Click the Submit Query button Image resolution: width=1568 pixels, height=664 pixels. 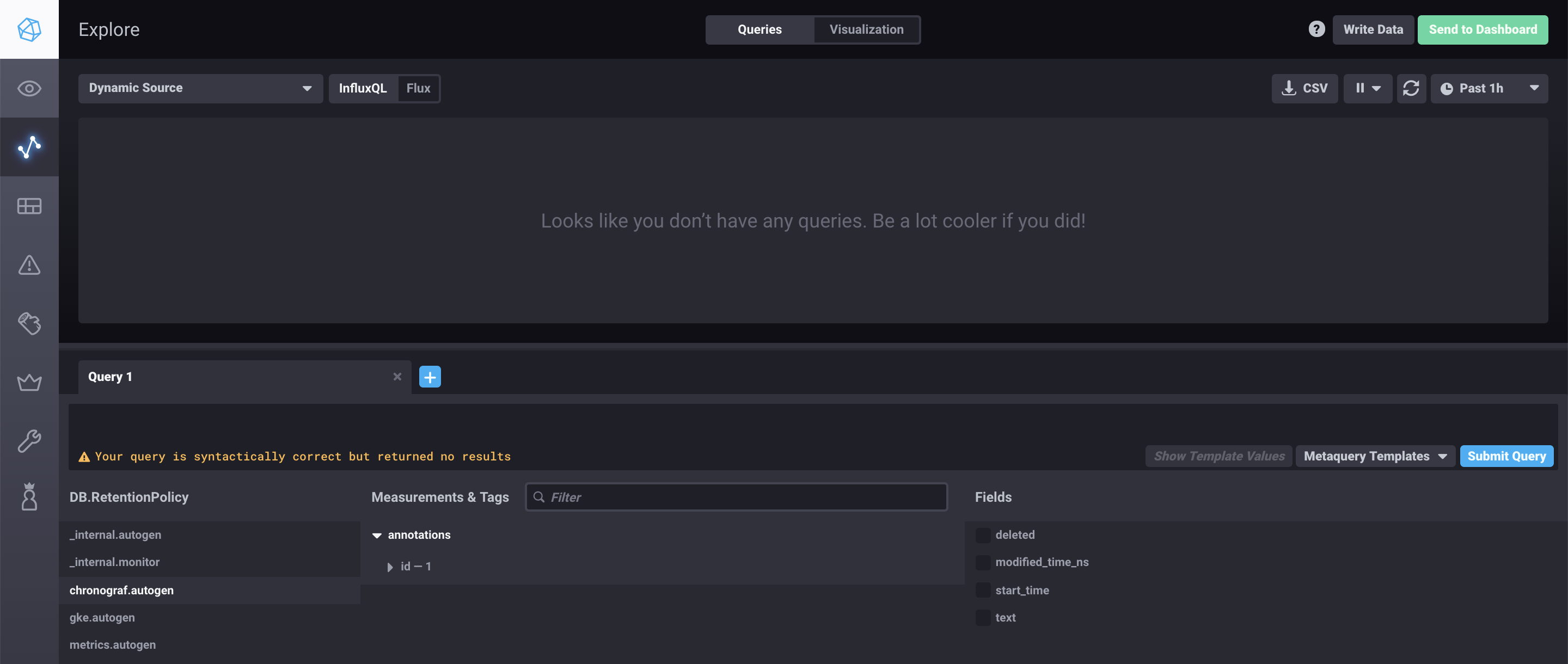click(x=1506, y=456)
